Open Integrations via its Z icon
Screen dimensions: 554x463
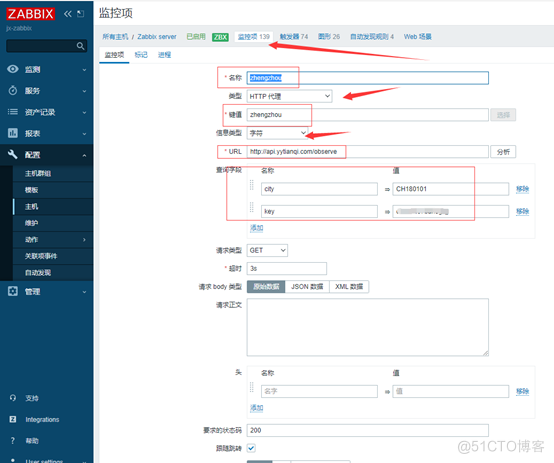tap(13, 419)
